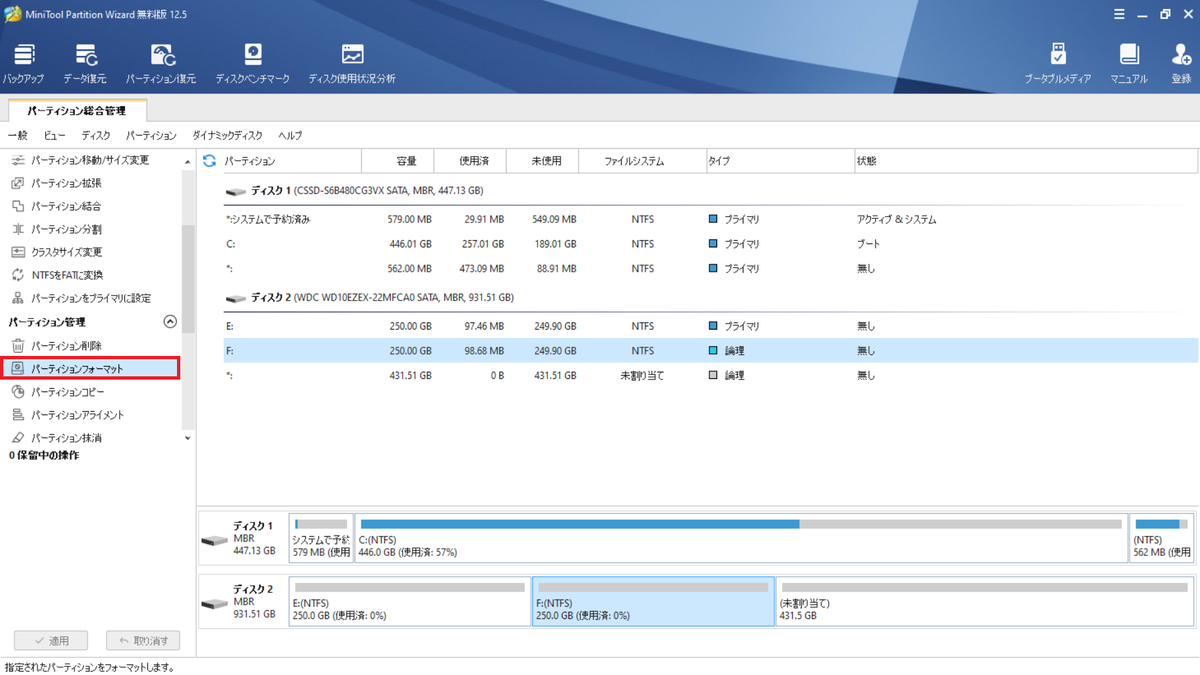Open the ダイナミックディスク menu
Screen dimensions: 1200x675
click(x=228, y=135)
